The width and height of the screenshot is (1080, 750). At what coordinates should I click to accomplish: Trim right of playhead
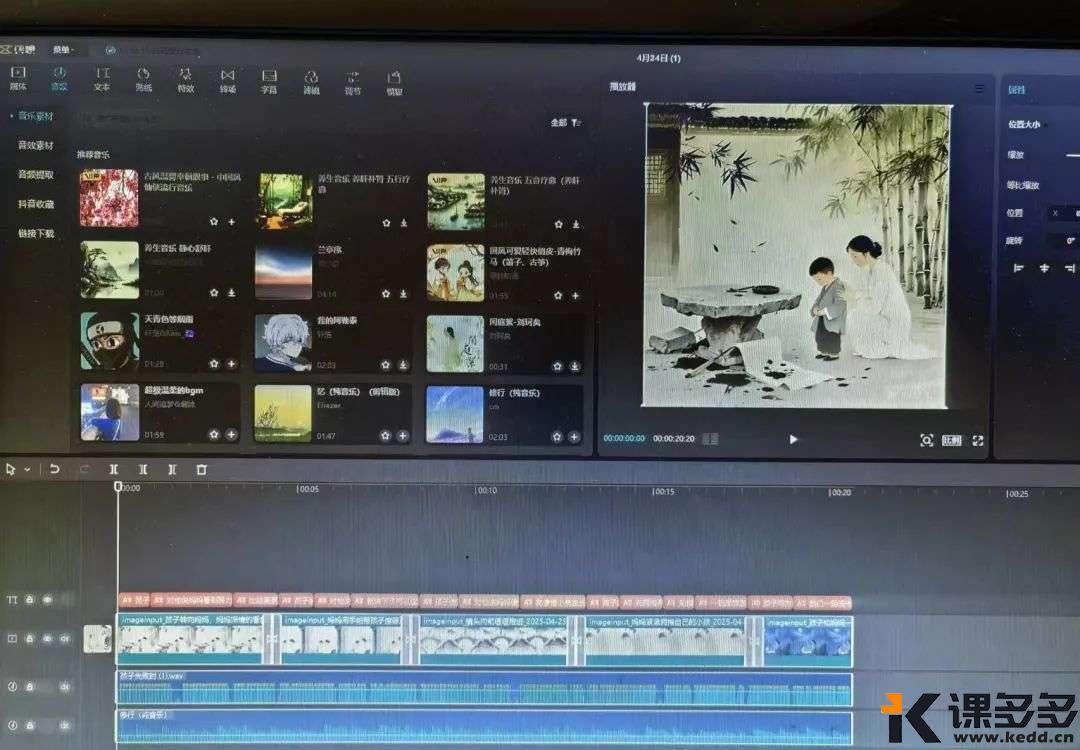click(x=172, y=469)
